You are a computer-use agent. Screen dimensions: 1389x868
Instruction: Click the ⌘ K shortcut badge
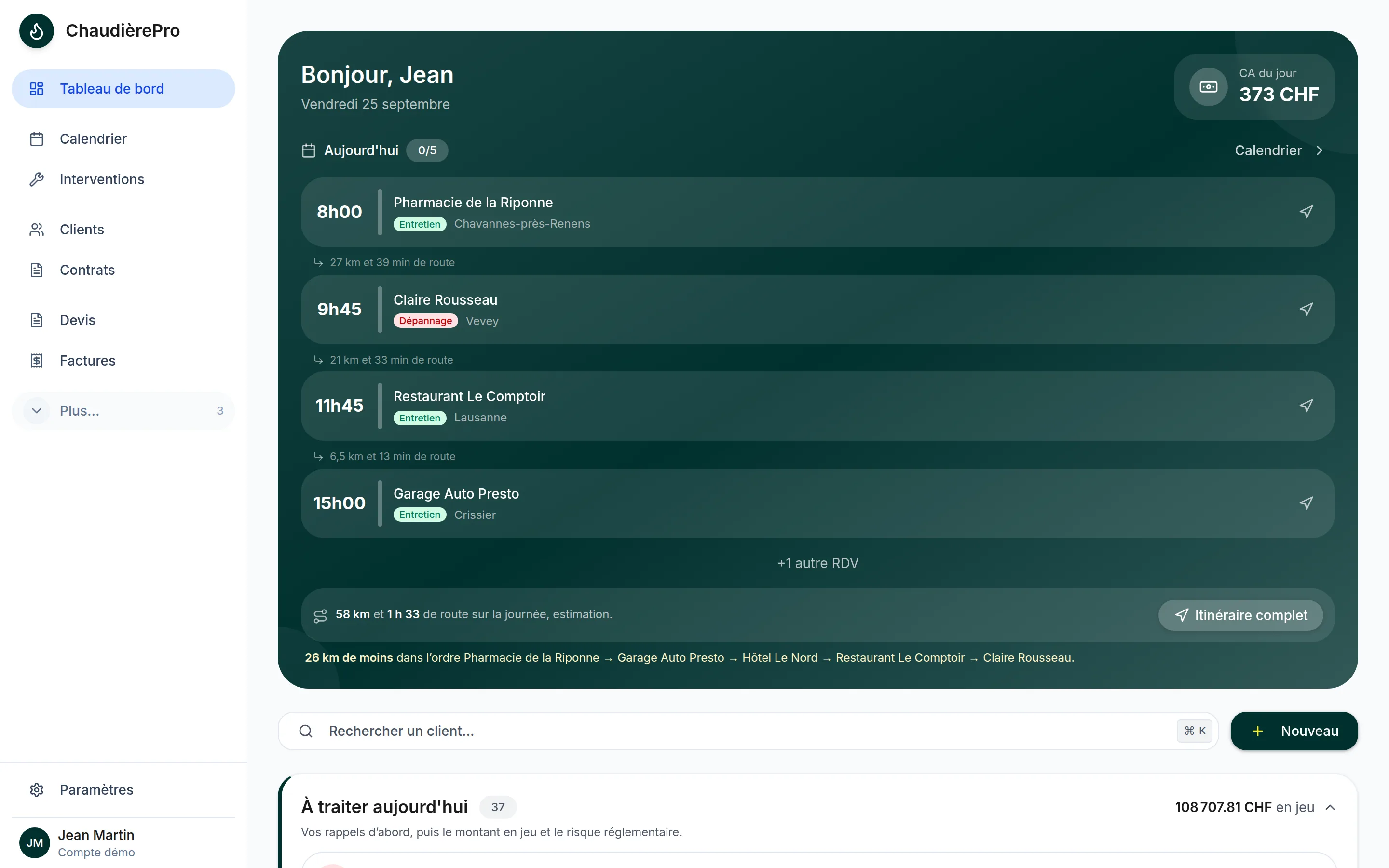[x=1195, y=731]
